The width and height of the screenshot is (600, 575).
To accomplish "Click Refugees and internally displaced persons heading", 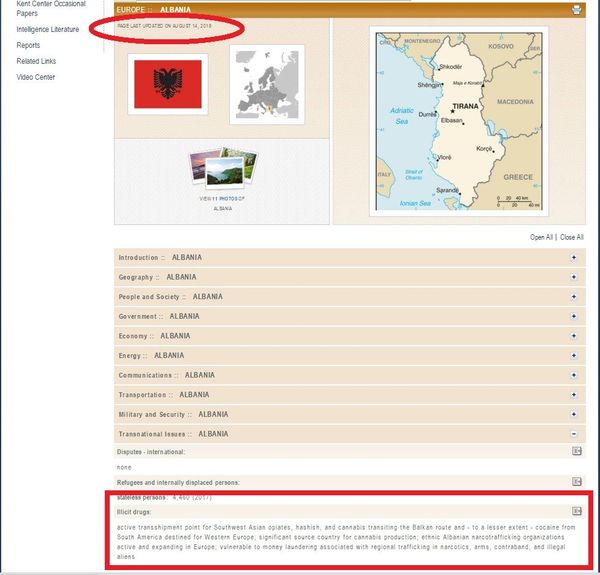I will 178,482.
